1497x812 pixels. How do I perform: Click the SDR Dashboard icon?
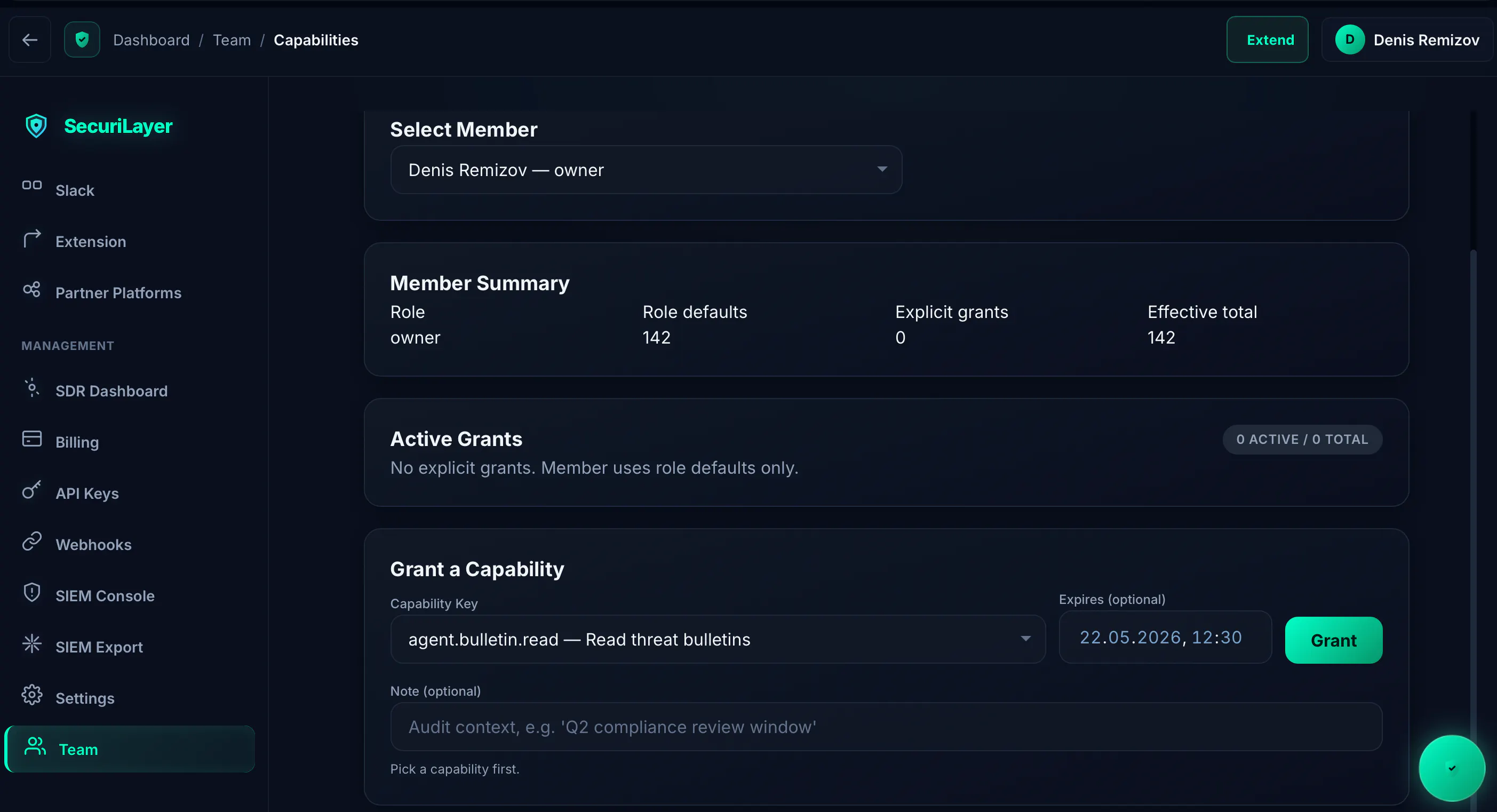pos(32,387)
